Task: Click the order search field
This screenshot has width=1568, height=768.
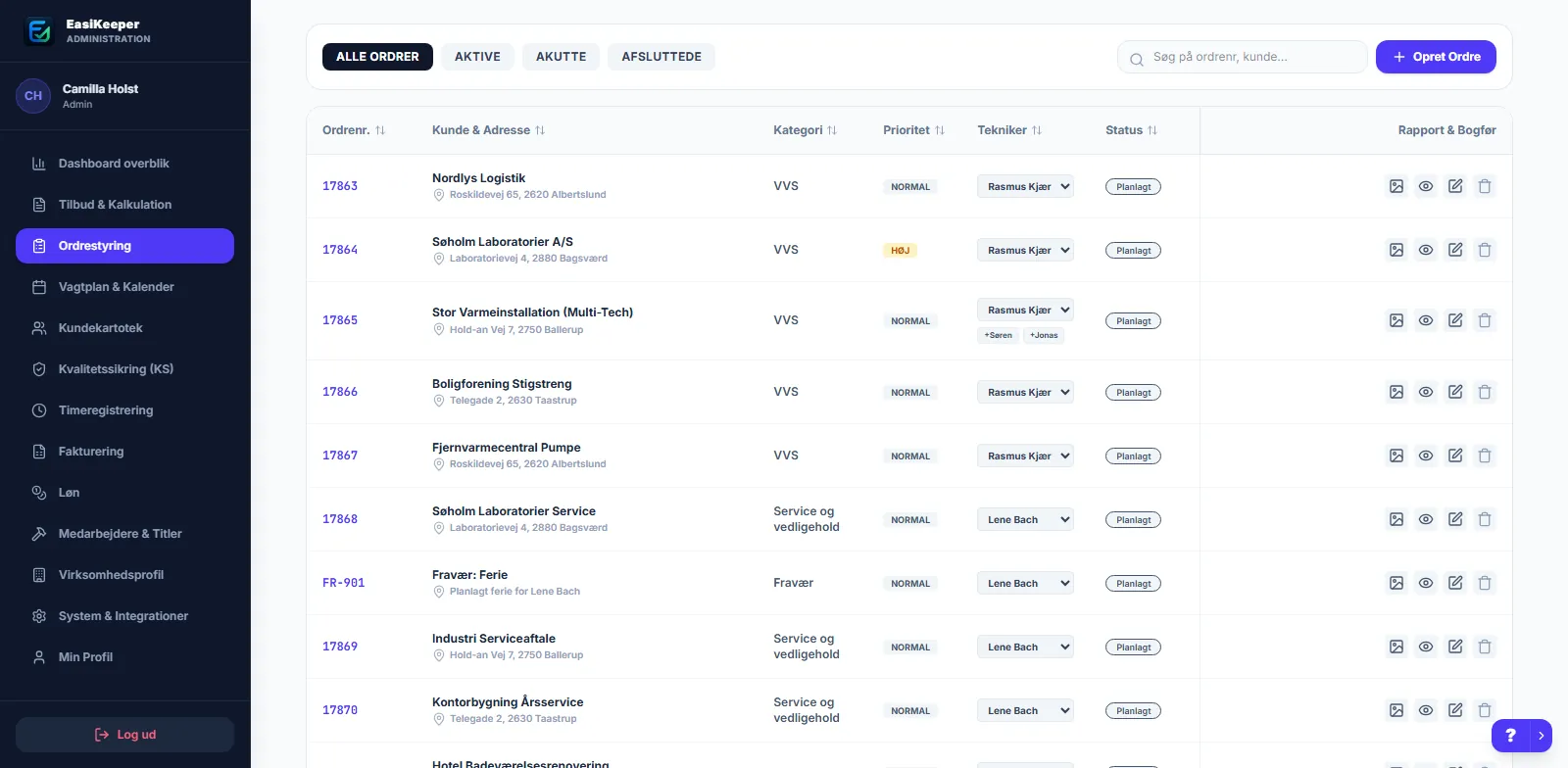Action: click(1243, 57)
